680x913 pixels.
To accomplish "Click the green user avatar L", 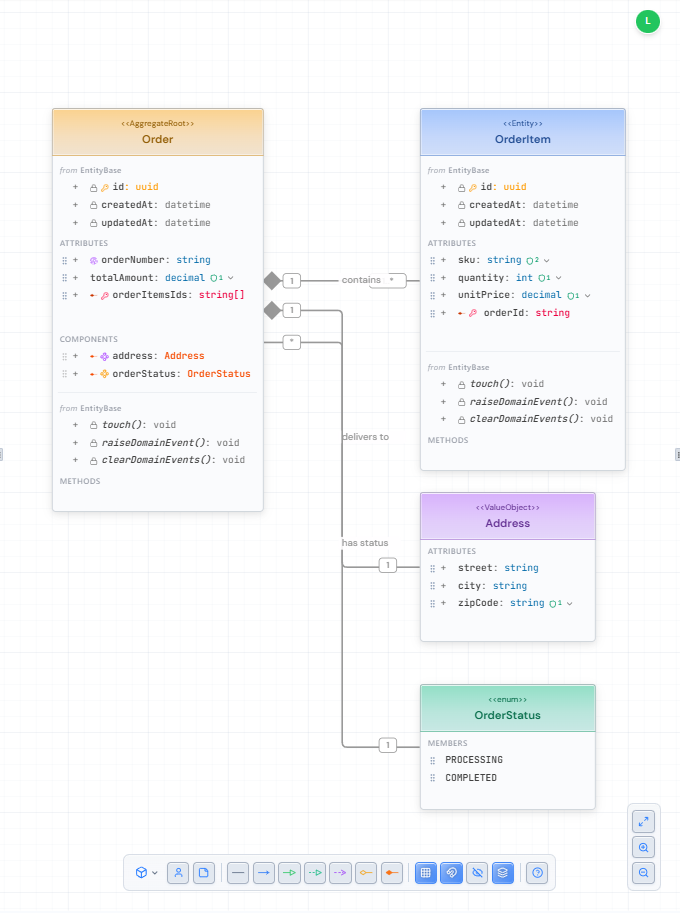I will (648, 20).
